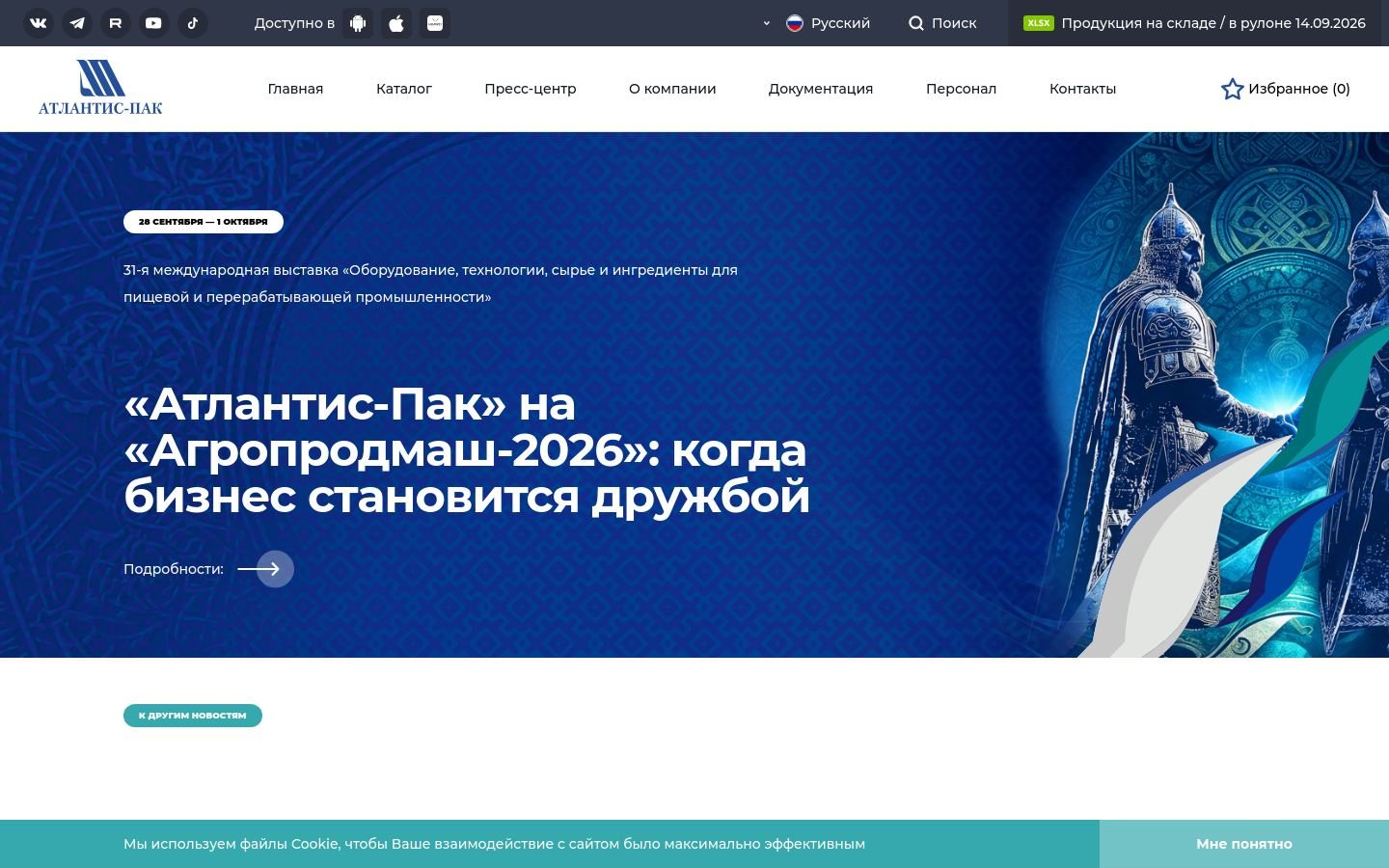Click the warrior illustration in banner
The width and height of the screenshot is (1389, 868).
[x=1217, y=395]
